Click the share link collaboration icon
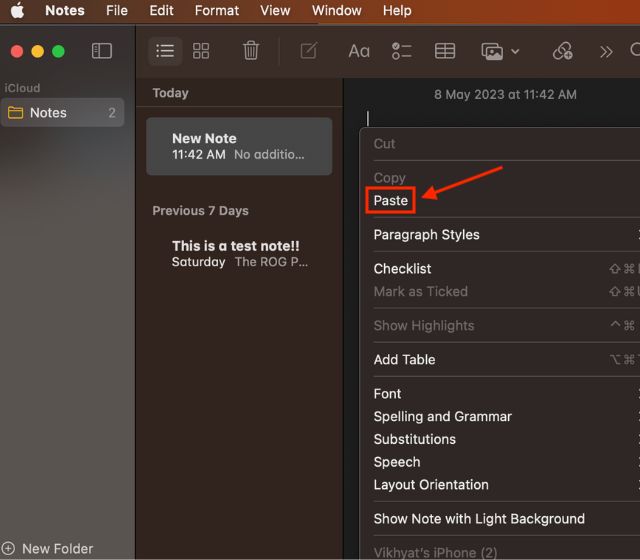This screenshot has width=640, height=560. pos(563,51)
